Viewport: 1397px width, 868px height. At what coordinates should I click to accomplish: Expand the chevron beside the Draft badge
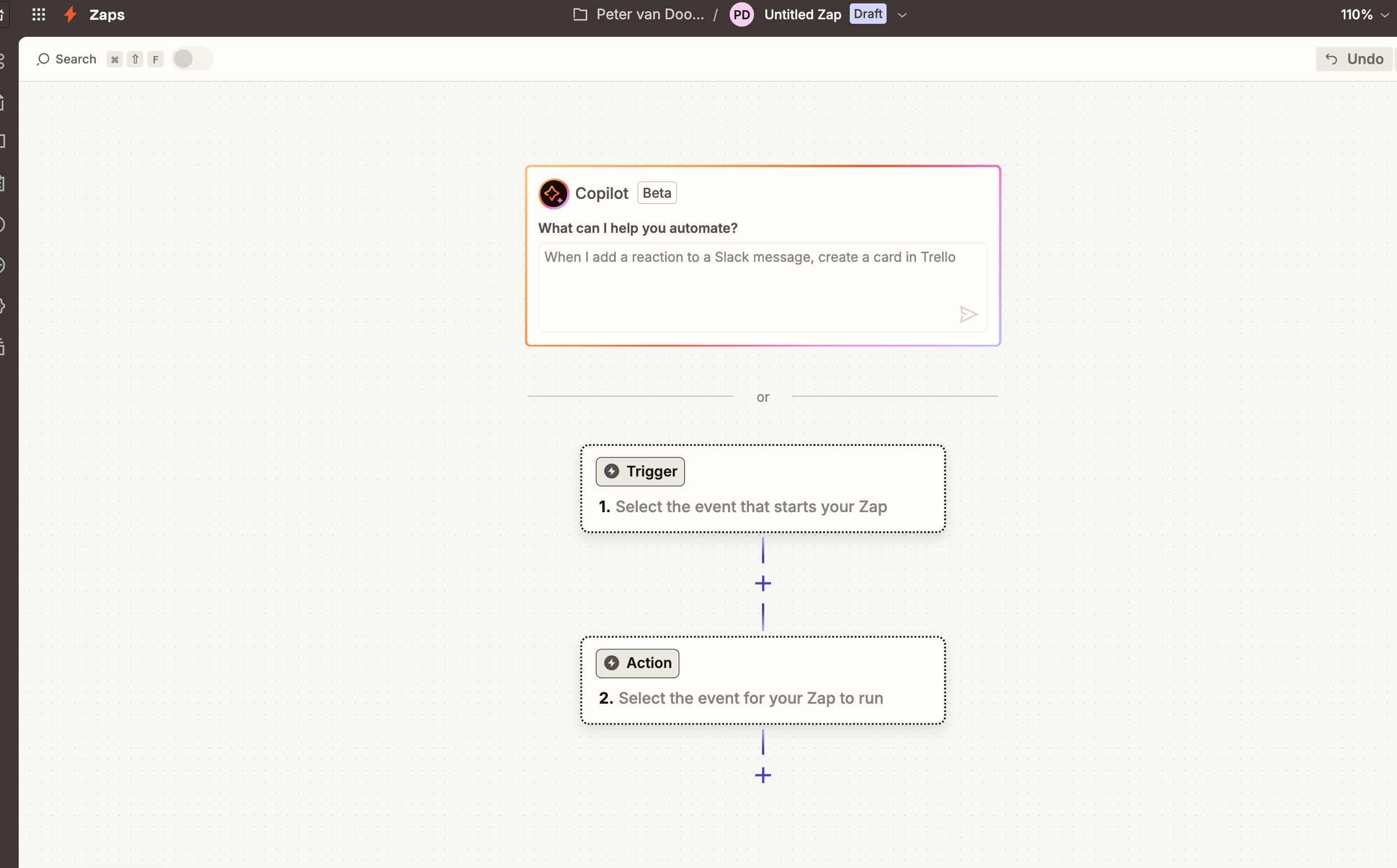click(x=902, y=15)
